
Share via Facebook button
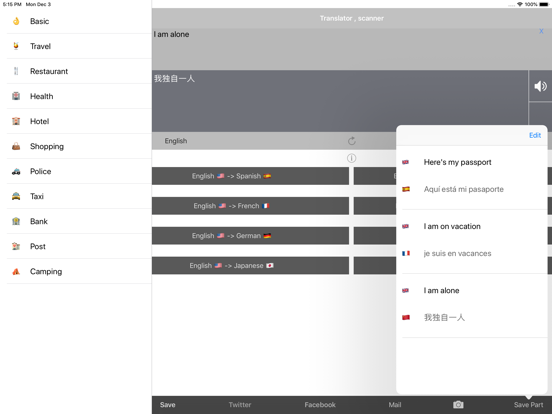coord(320,404)
